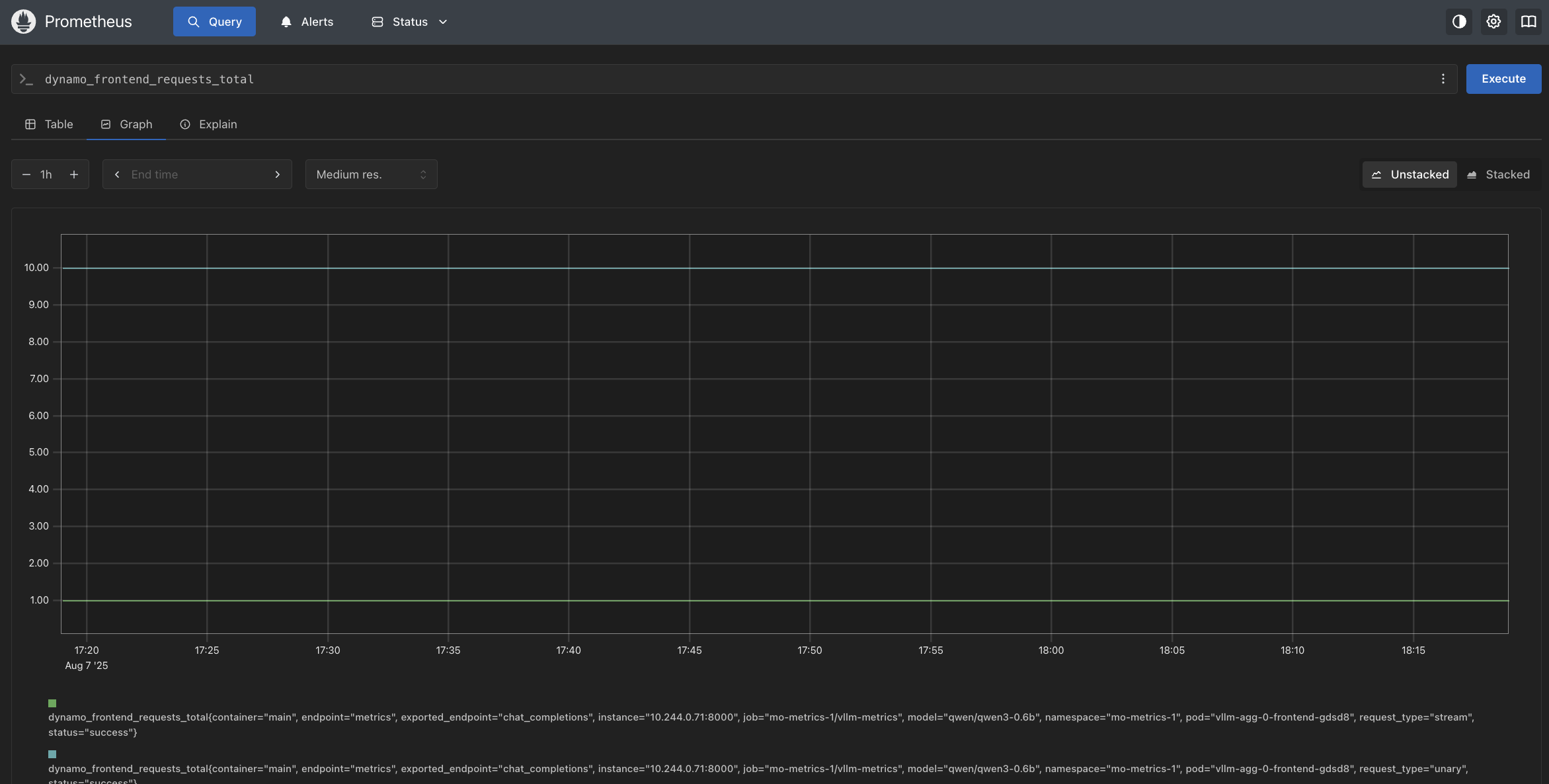This screenshot has width=1549, height=784.
Task: Click the 1h range label
Action: pos(46,174)
